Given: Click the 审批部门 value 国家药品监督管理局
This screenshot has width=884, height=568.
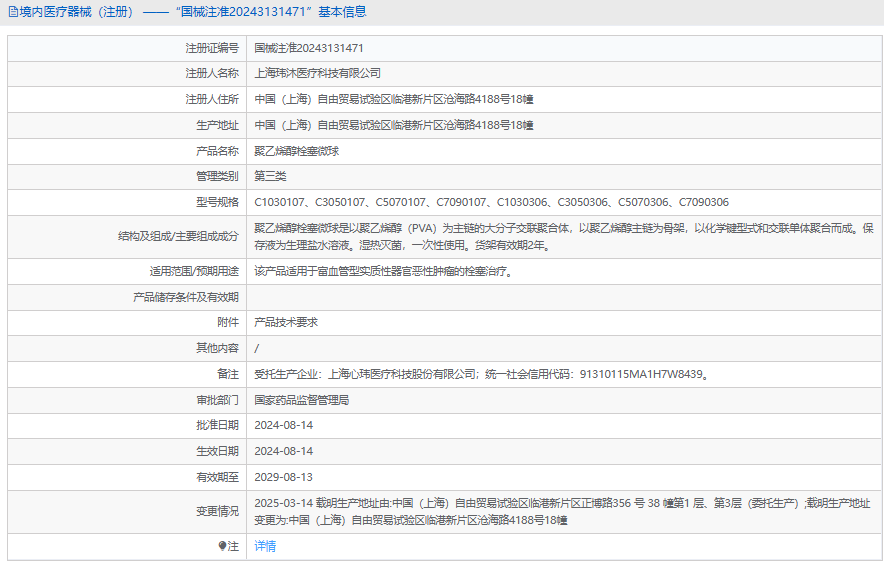Looking at the screenshot, I should point(301,400).
